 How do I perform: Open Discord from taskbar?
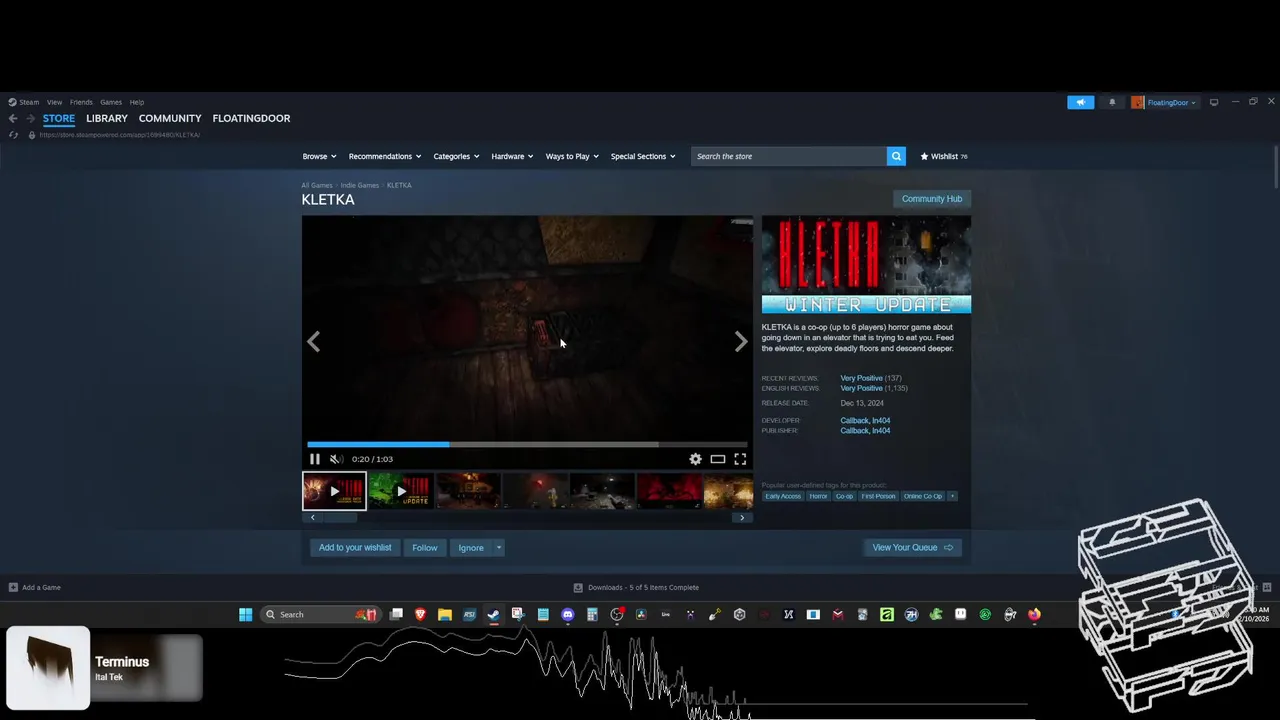[x=568, y=614]
